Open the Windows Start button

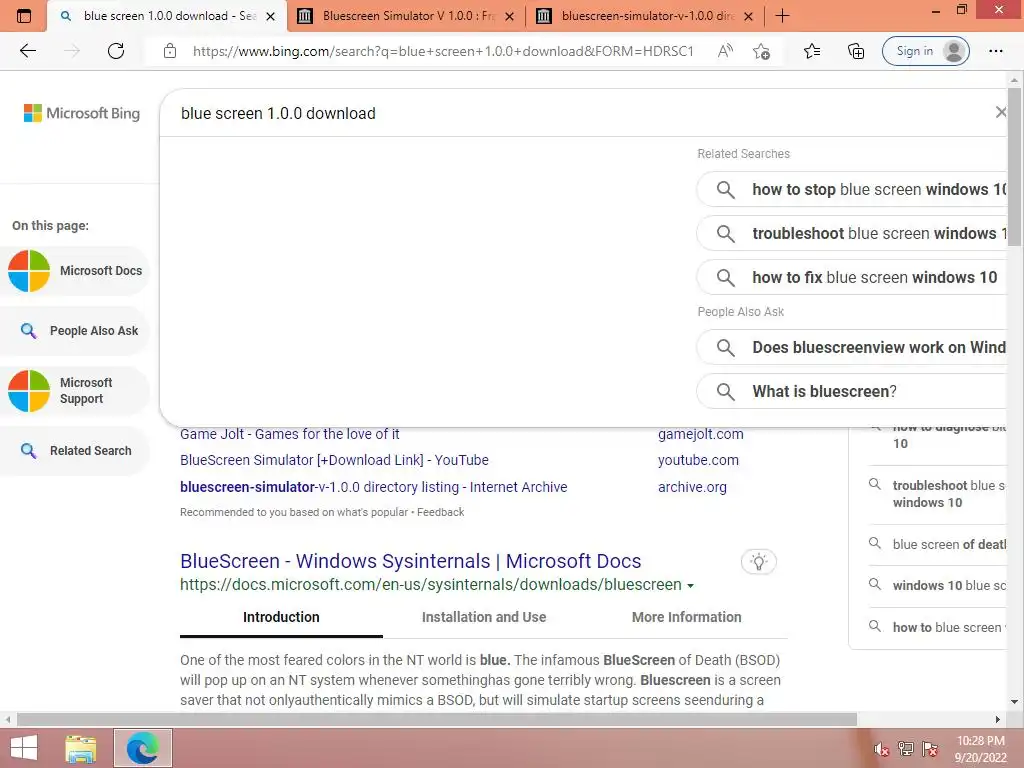[24, 748]
